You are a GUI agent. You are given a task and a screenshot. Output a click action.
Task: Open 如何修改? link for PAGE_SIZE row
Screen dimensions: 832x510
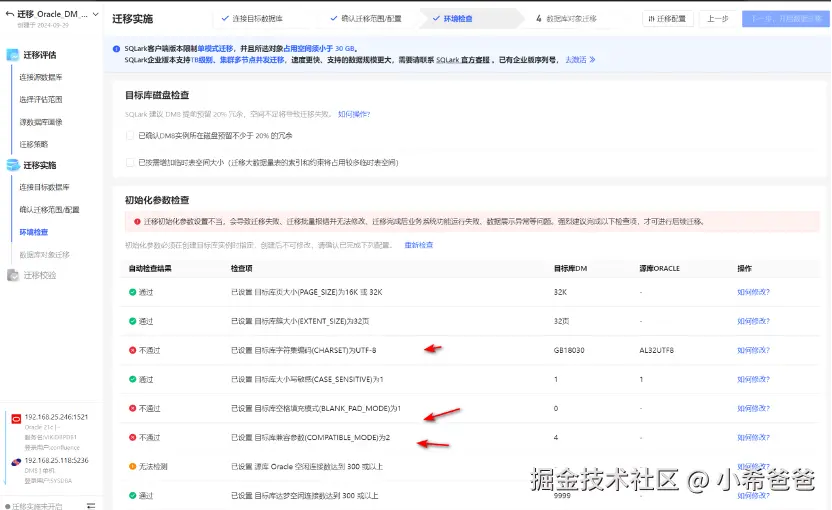point(753,292)
